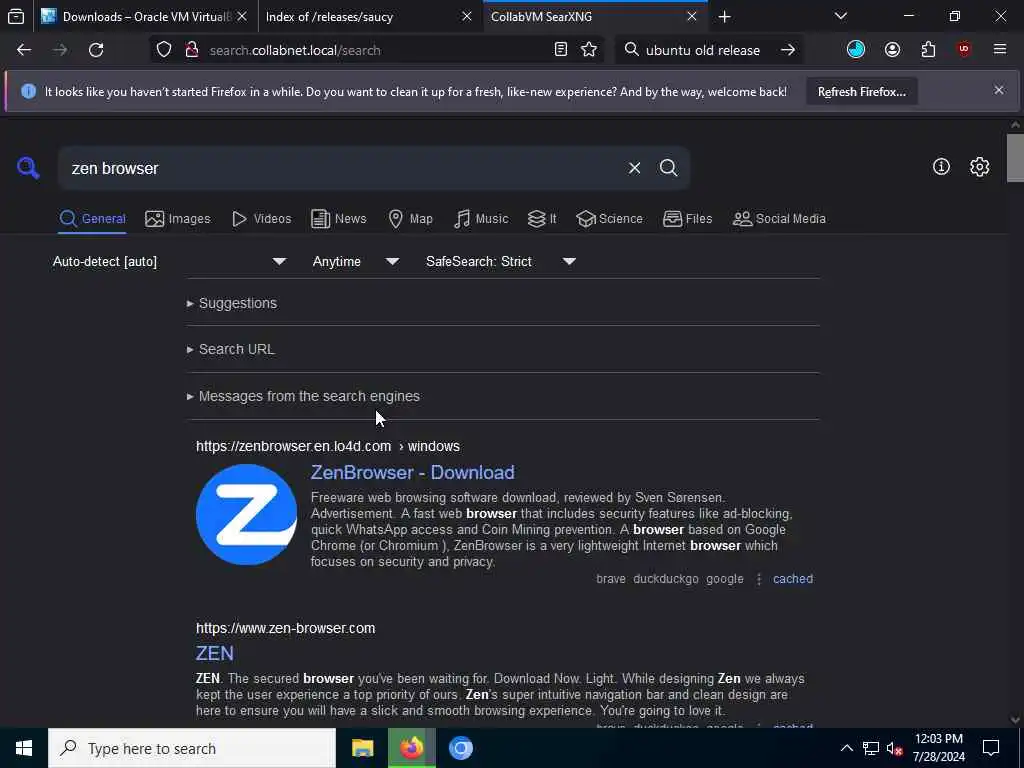Open the SafeSearch: Strict dropdown
The height and width of the screenshot is (768, 1024).
pos(501,262)
